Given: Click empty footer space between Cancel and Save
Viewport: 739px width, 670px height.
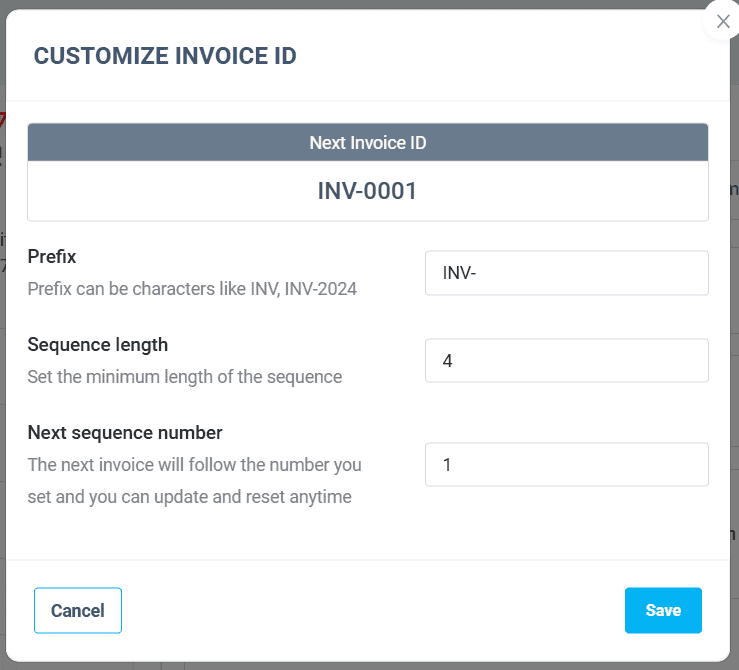Looking at the screenshot, I should point(370,610).
